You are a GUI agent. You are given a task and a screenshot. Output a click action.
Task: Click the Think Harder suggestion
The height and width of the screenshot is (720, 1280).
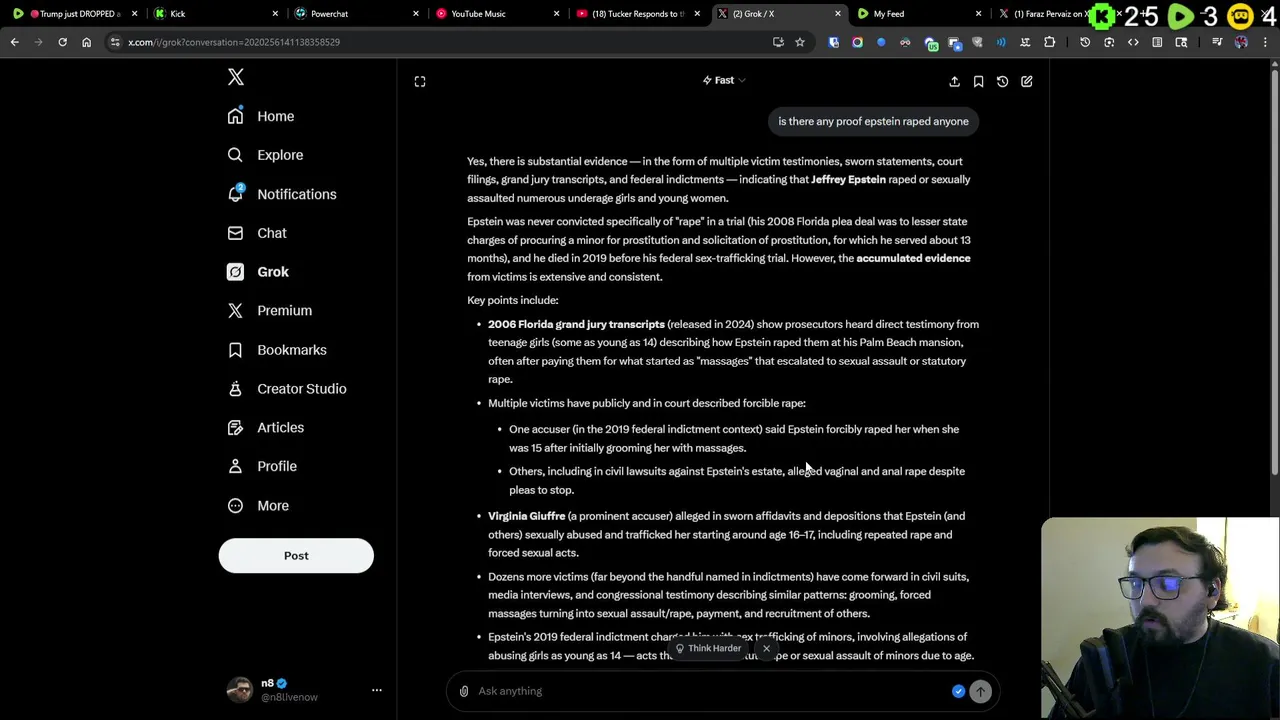708,648
